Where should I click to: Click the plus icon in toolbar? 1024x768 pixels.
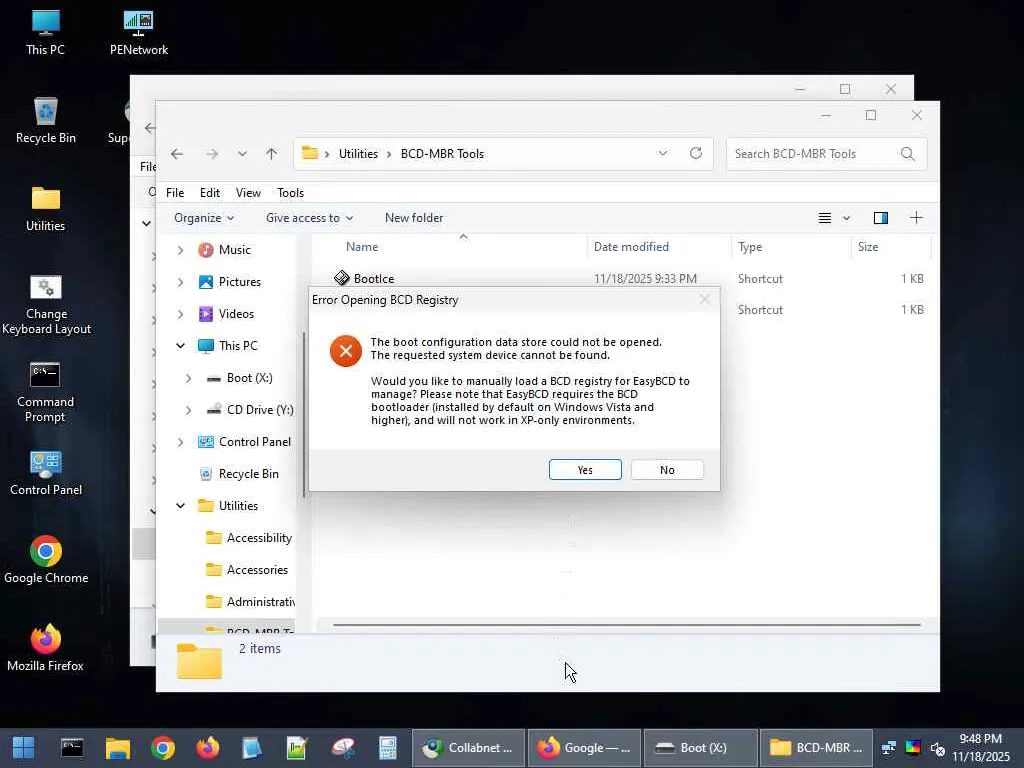pos(916,218)
